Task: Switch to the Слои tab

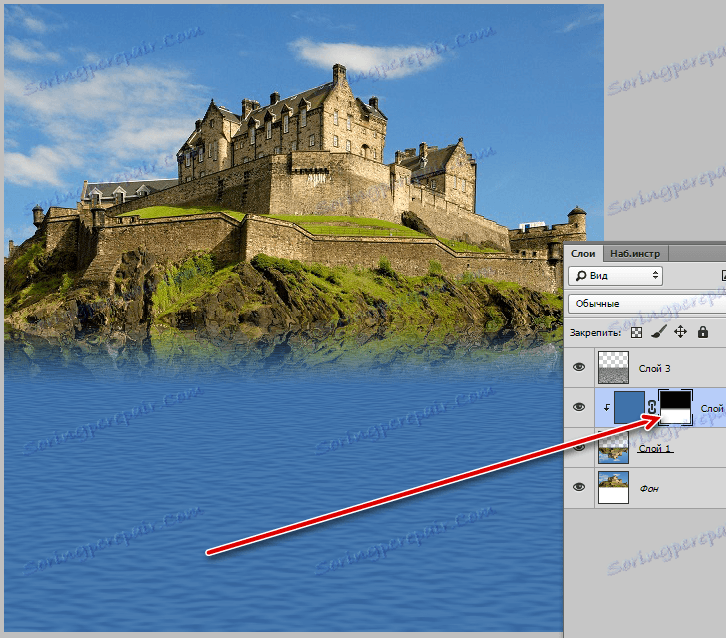Action: coord(582,254)
